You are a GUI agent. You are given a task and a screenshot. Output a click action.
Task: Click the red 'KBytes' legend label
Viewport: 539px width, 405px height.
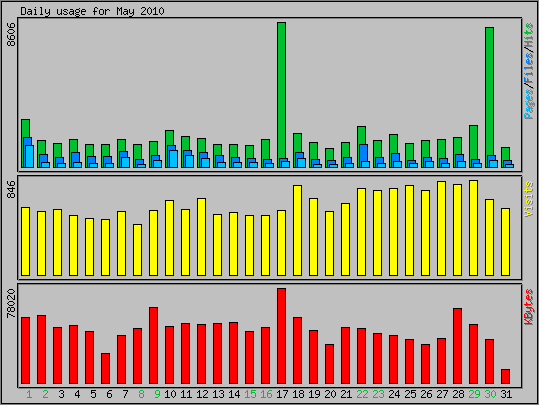click(529, 307)
